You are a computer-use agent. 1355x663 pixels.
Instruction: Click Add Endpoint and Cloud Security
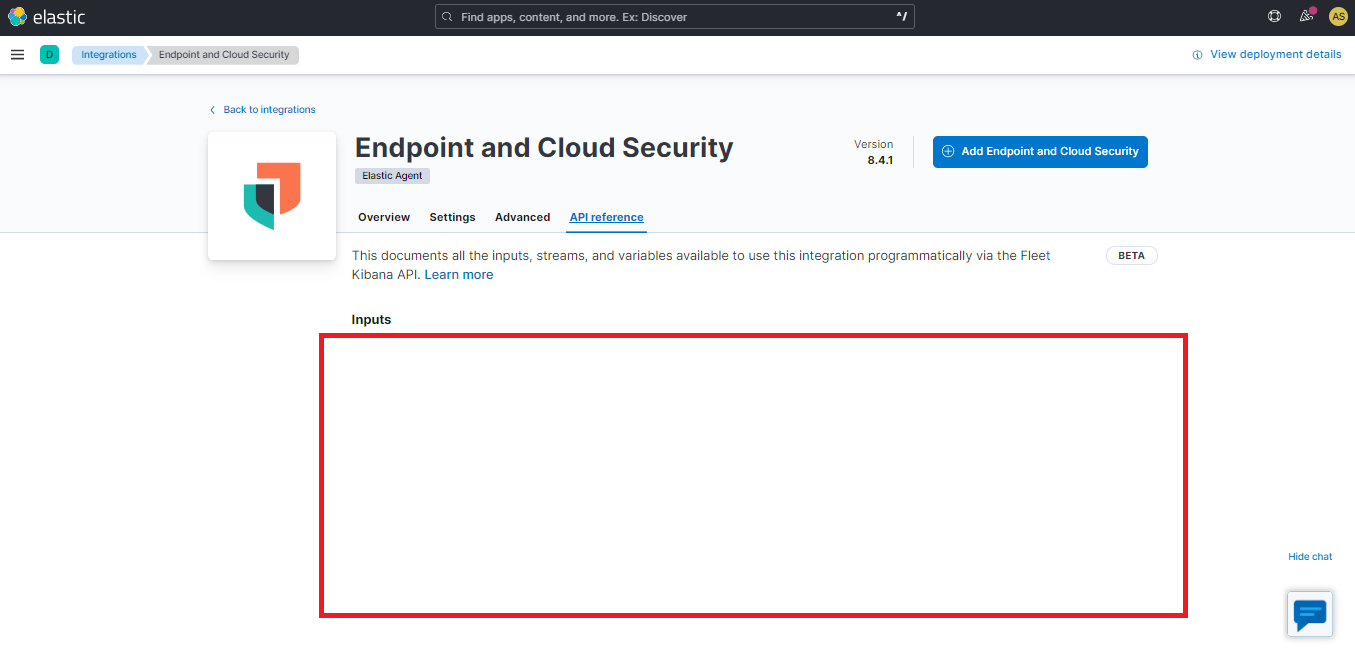[1040, 151]
